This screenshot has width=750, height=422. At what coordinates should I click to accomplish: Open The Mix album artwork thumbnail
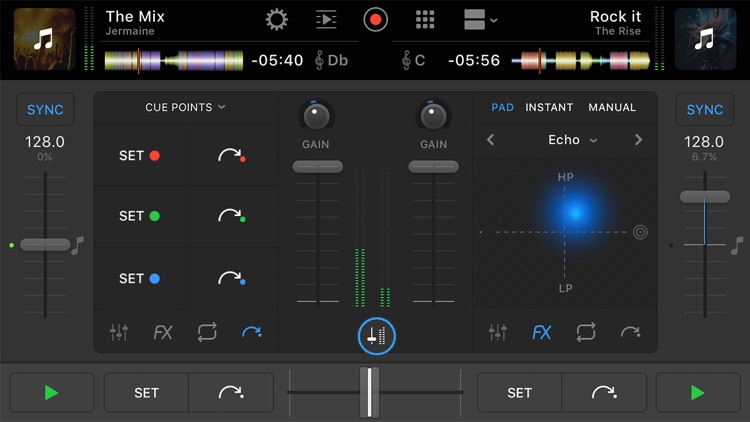click(44, 39)
